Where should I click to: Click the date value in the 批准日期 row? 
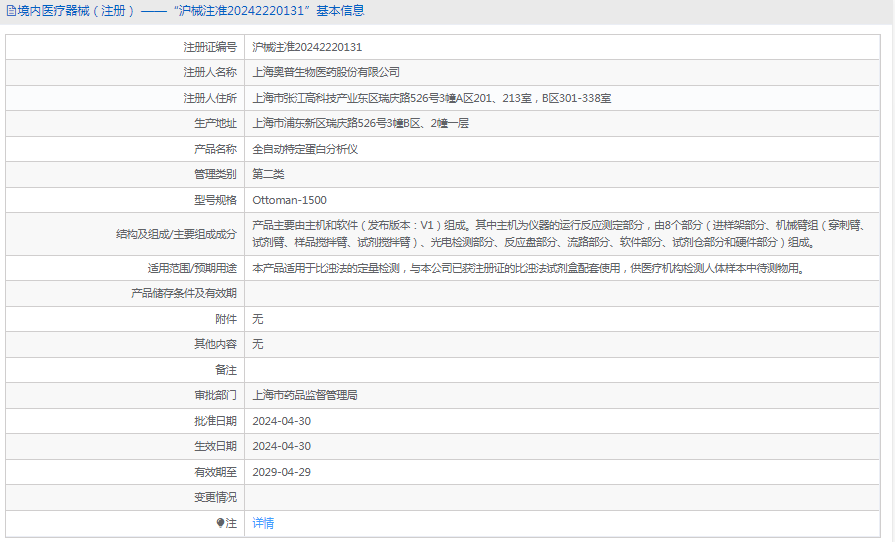[x=281, y=421]
